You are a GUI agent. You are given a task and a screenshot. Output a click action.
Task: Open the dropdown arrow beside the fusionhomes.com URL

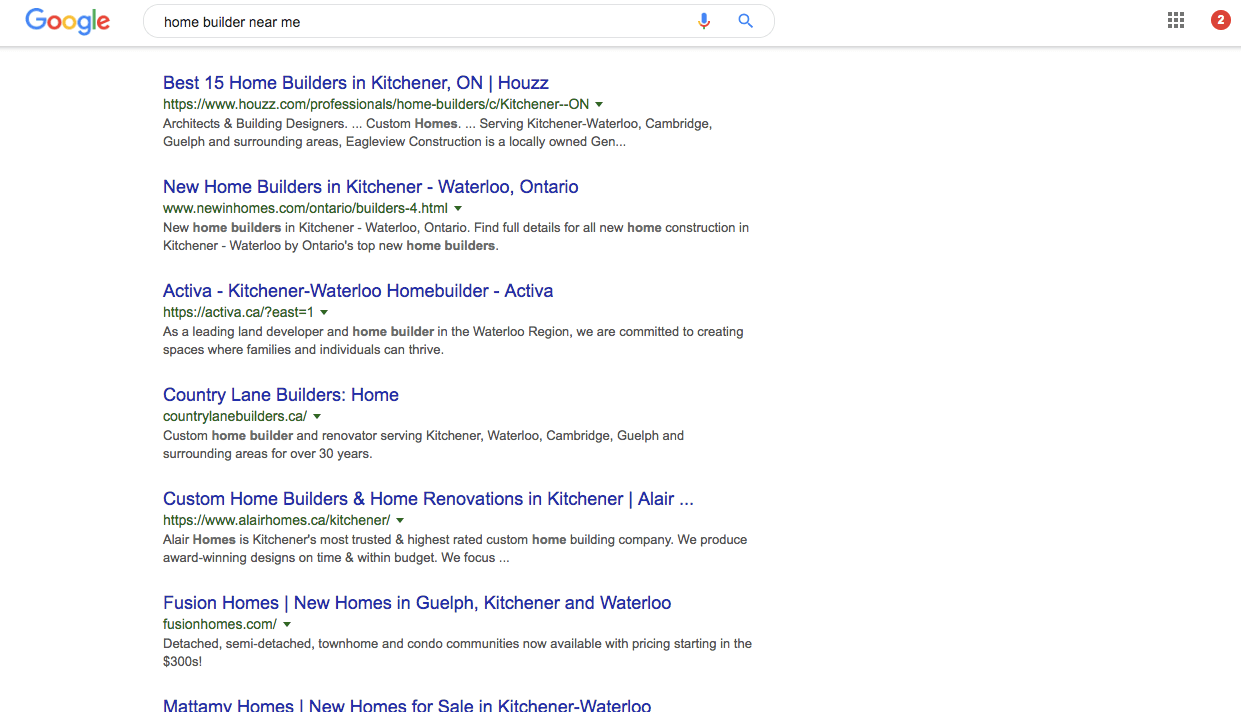(x=287, y=624)
